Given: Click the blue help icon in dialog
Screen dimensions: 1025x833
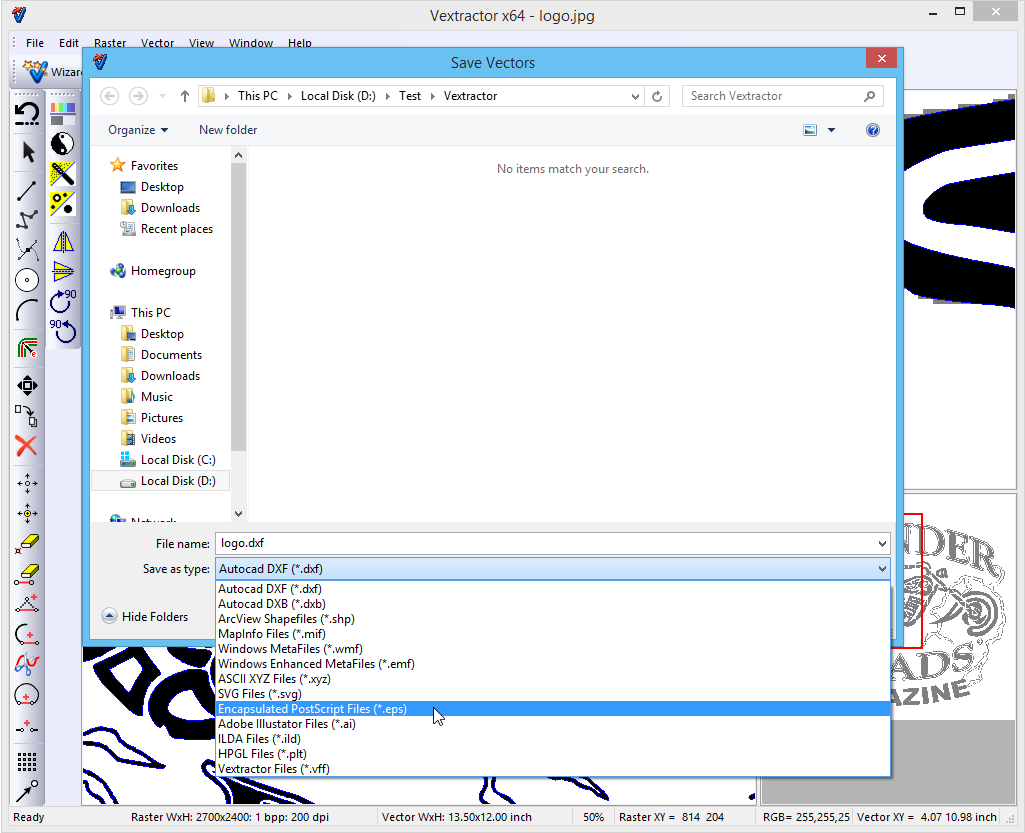Looking at the screenshot, I should tap(873, 130).
